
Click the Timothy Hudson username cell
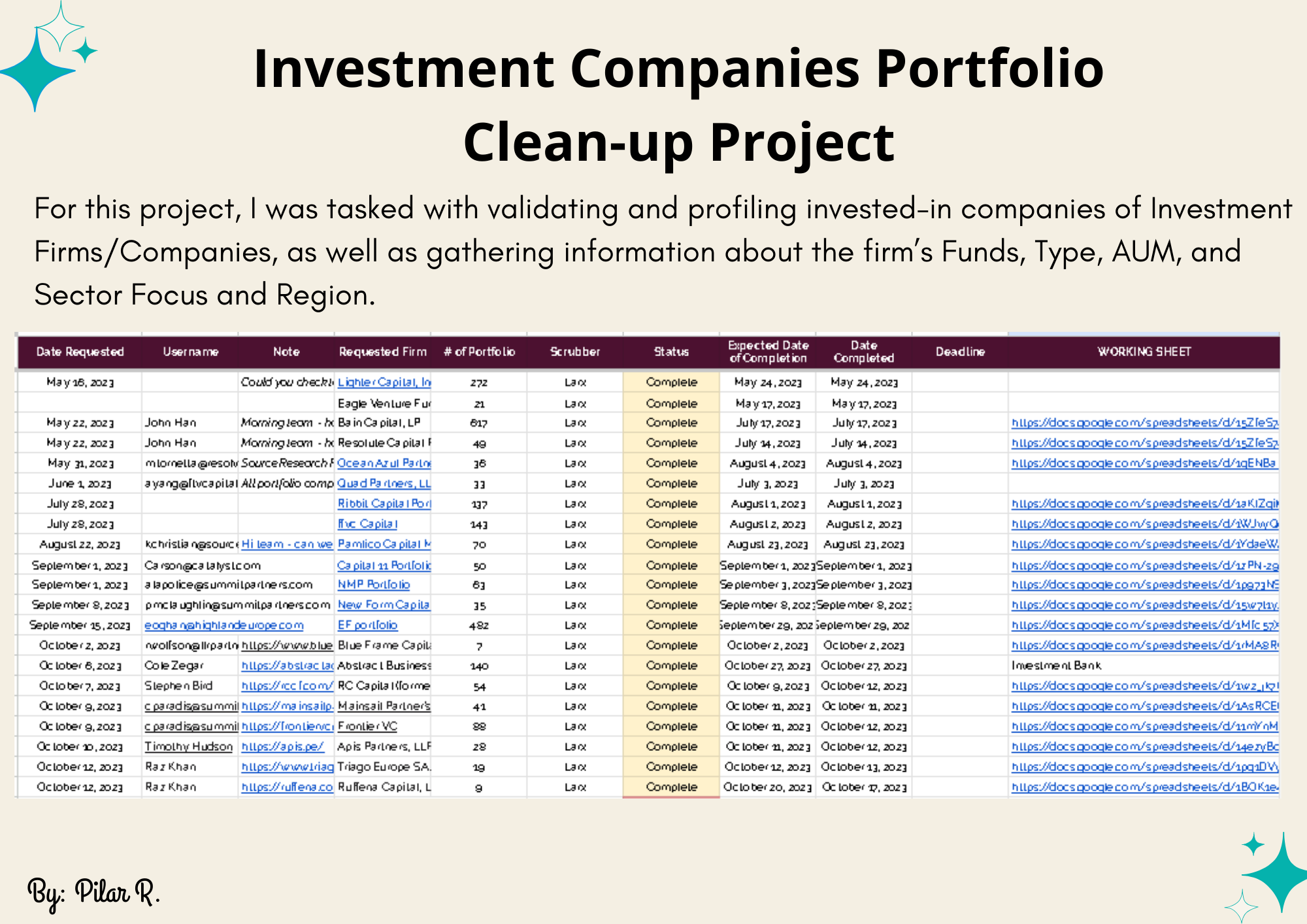[x=188, y=747]
